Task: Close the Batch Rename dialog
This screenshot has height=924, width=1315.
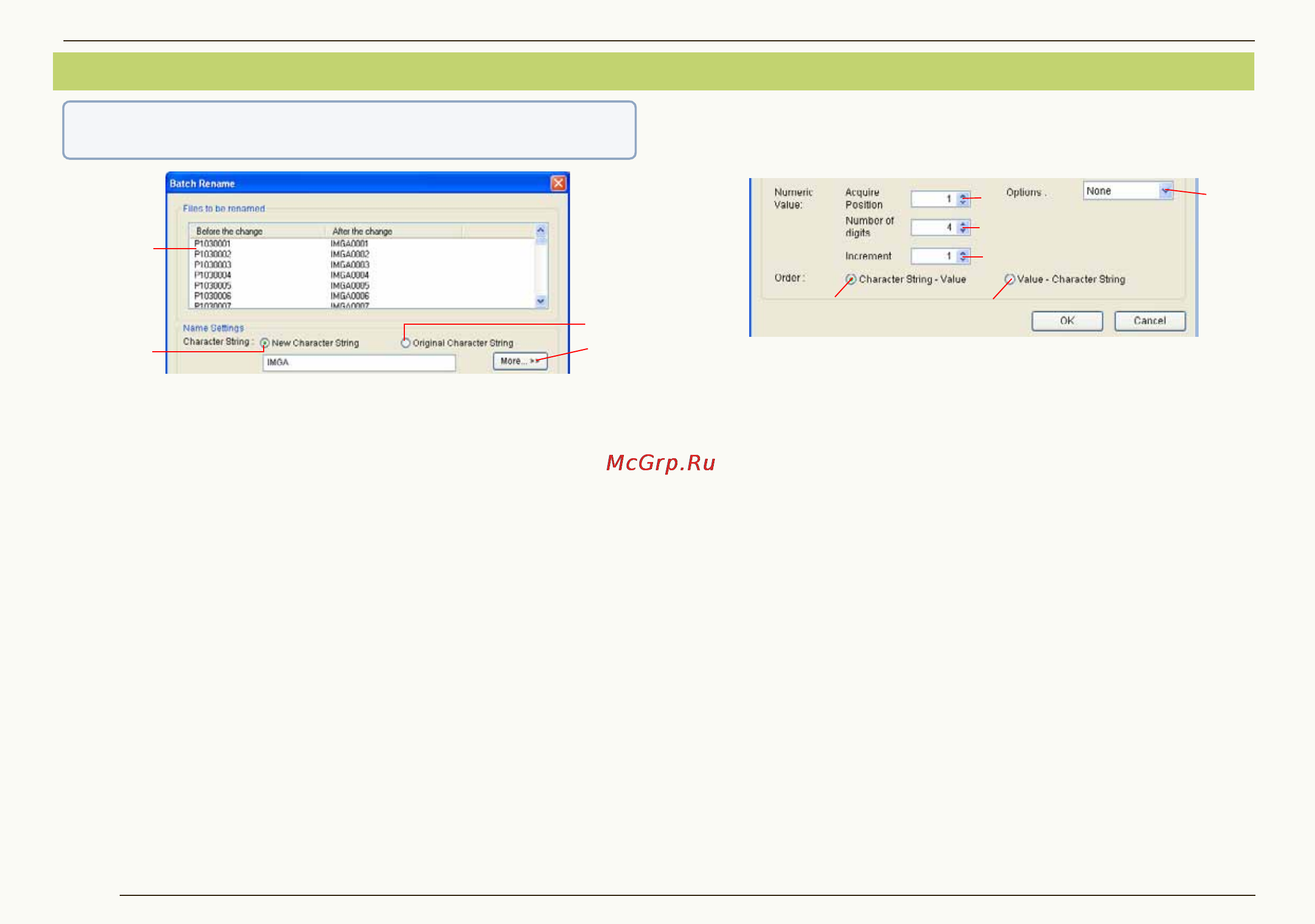Action: pyautogui.click(x=558, y=182)
